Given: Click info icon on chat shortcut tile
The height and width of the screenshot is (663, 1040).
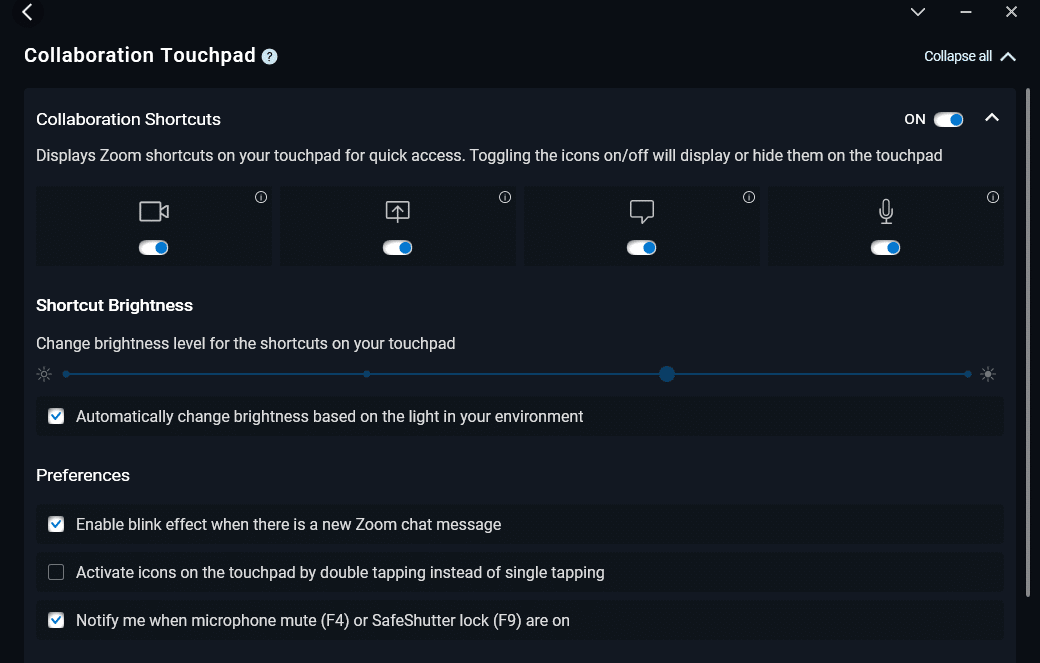Looking at the screenshot, I should point(749,197).
